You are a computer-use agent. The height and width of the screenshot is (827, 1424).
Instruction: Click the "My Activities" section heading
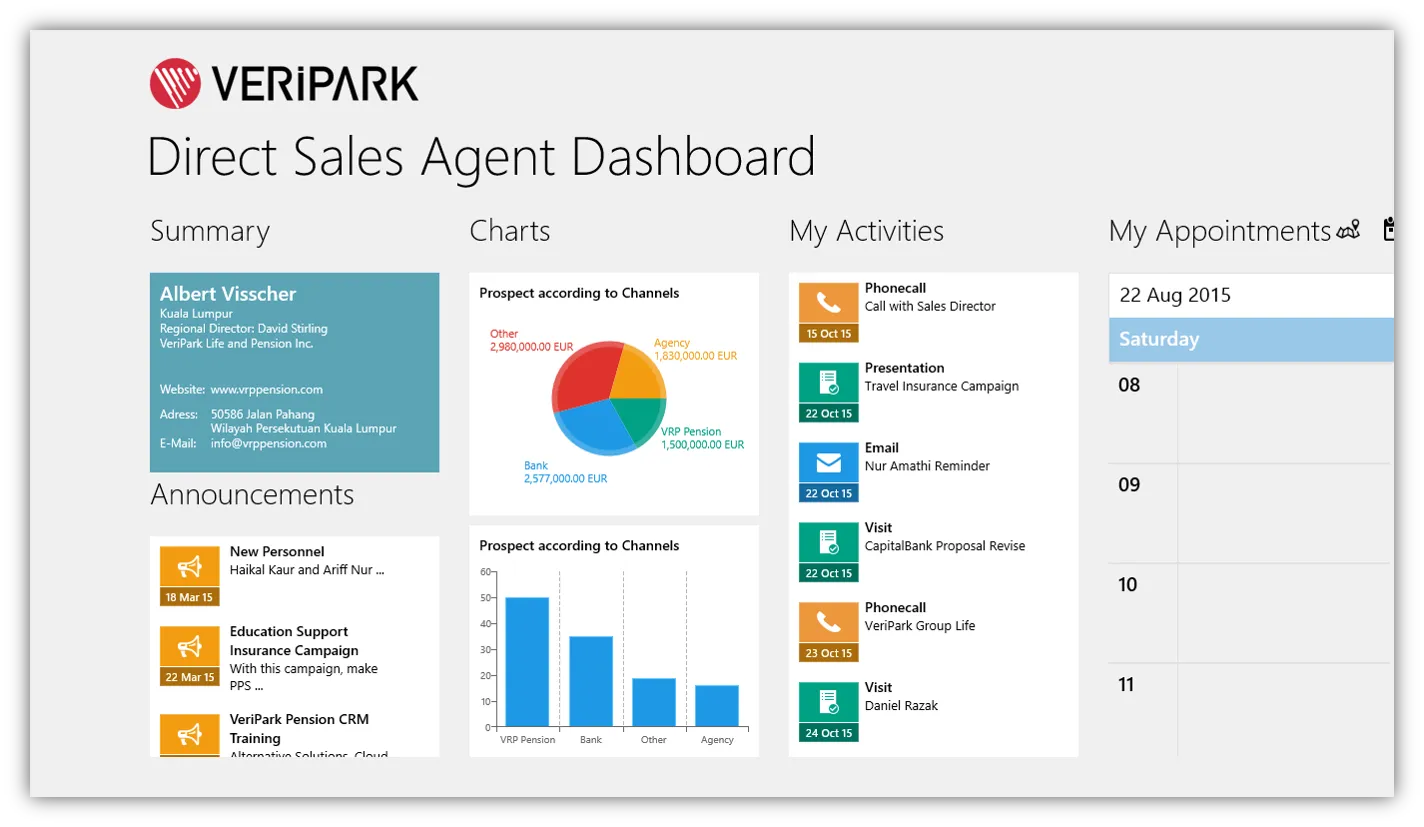[x=866, y=232]
